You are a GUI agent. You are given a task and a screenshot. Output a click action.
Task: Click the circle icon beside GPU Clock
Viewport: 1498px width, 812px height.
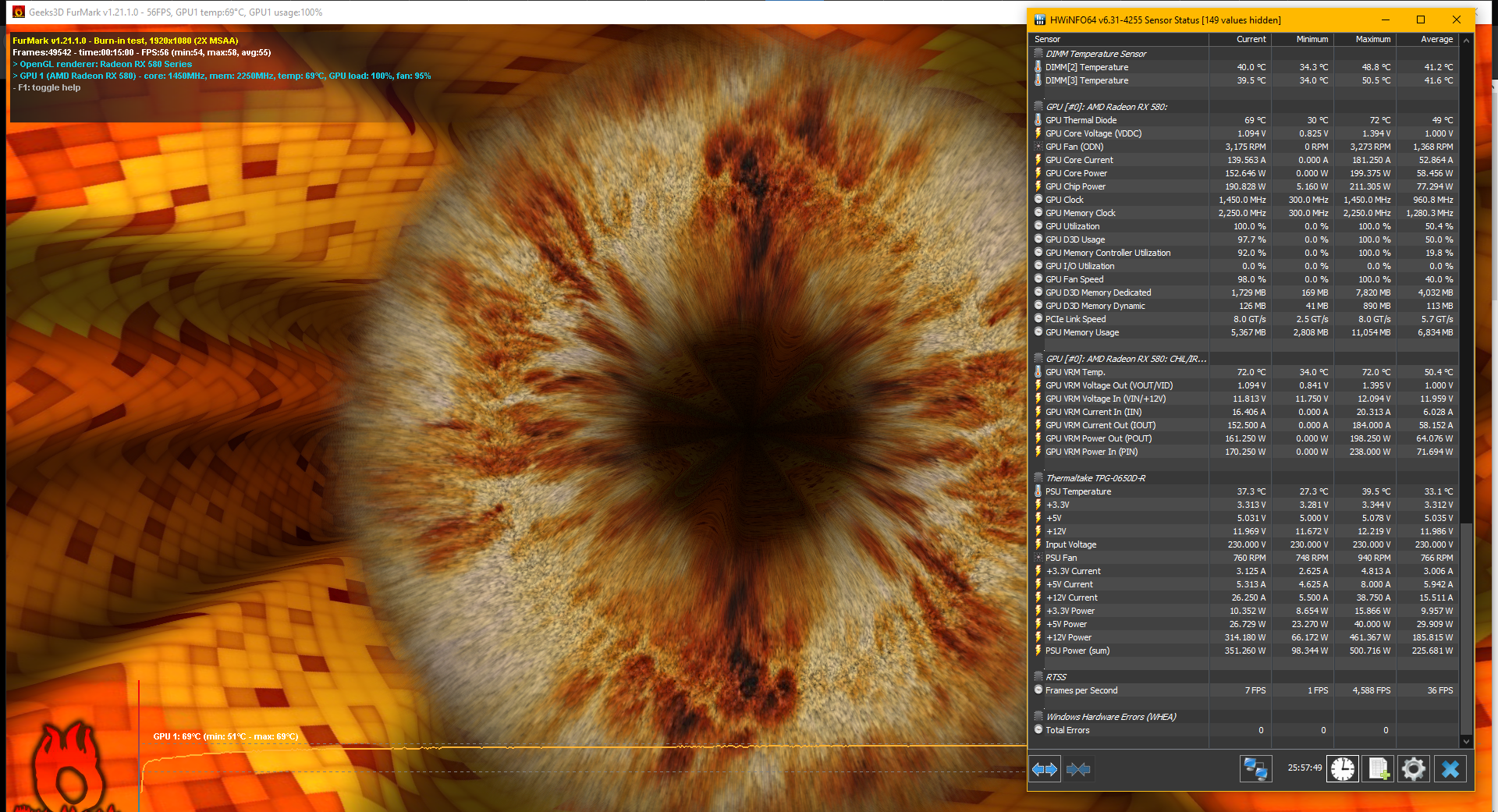[1038, 200]
